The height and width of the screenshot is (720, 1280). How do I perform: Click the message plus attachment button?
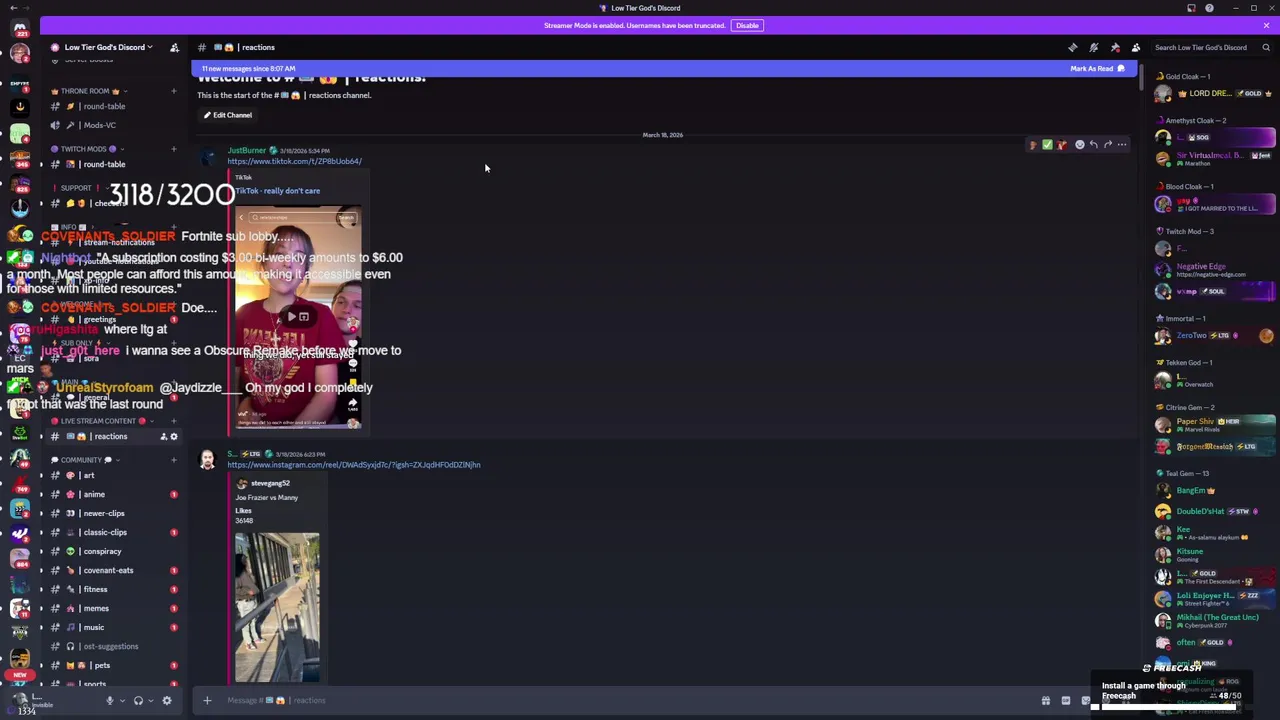pos(207,700)
